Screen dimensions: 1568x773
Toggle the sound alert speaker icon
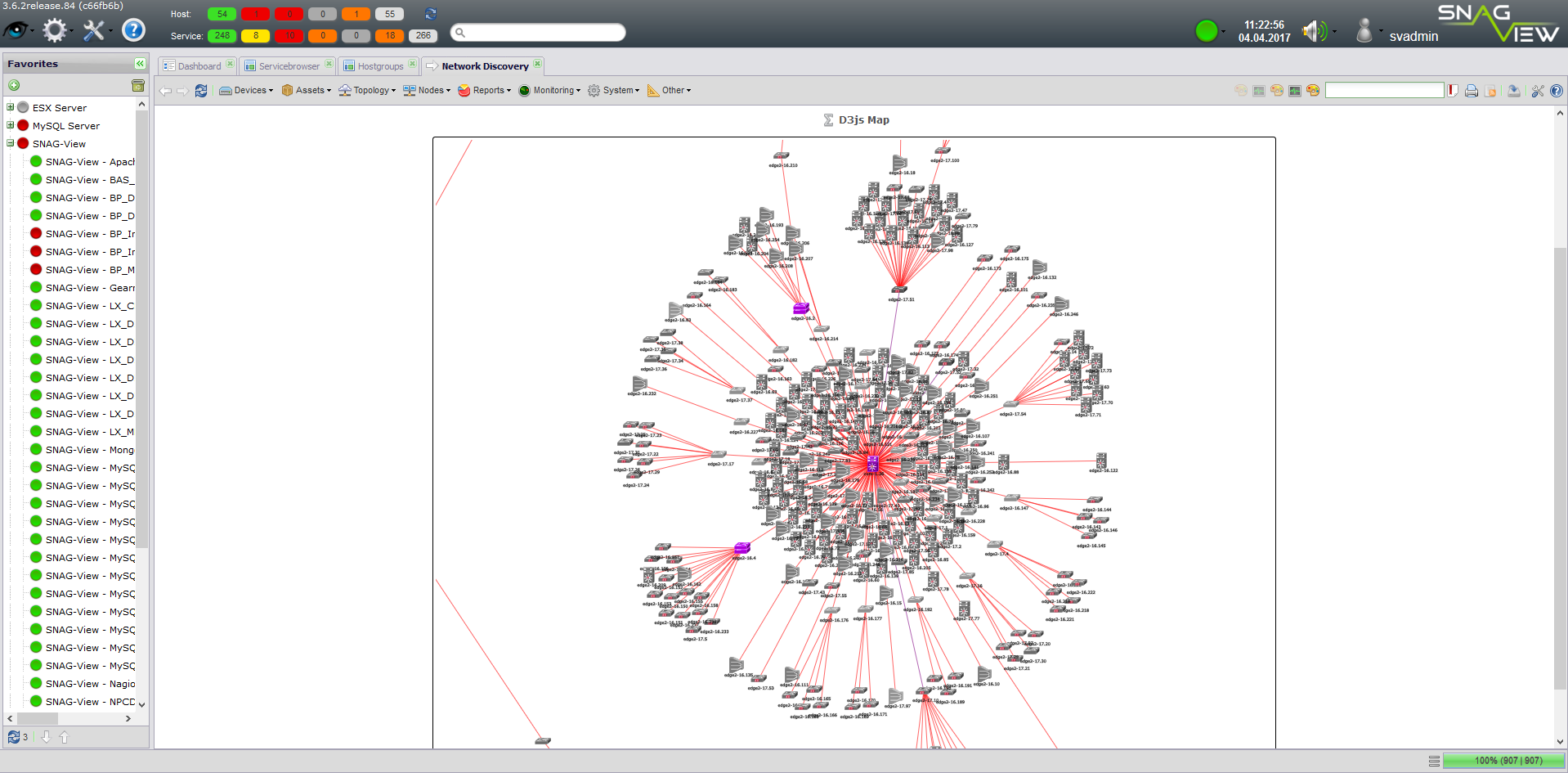pos(1314,31)
